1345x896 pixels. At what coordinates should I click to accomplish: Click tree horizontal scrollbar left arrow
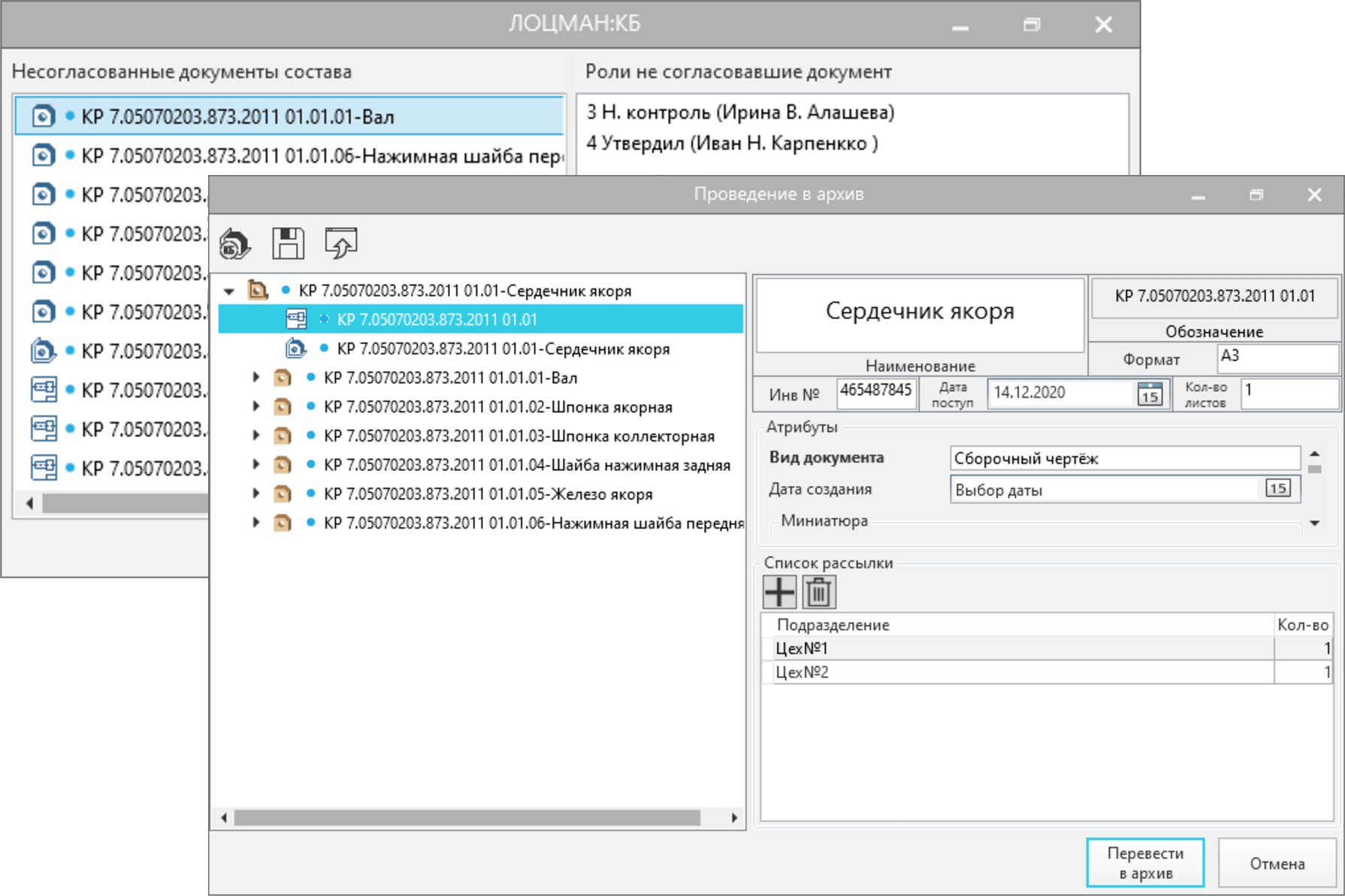coord(224,817)
